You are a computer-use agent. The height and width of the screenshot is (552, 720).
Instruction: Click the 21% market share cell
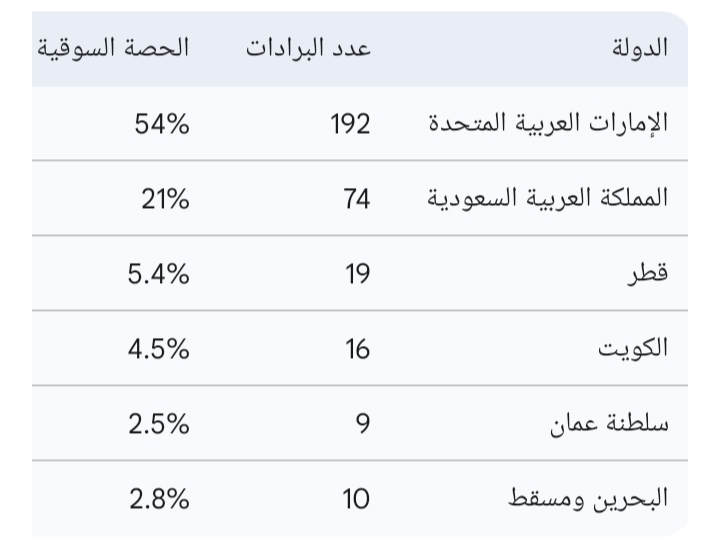[163, 199]
